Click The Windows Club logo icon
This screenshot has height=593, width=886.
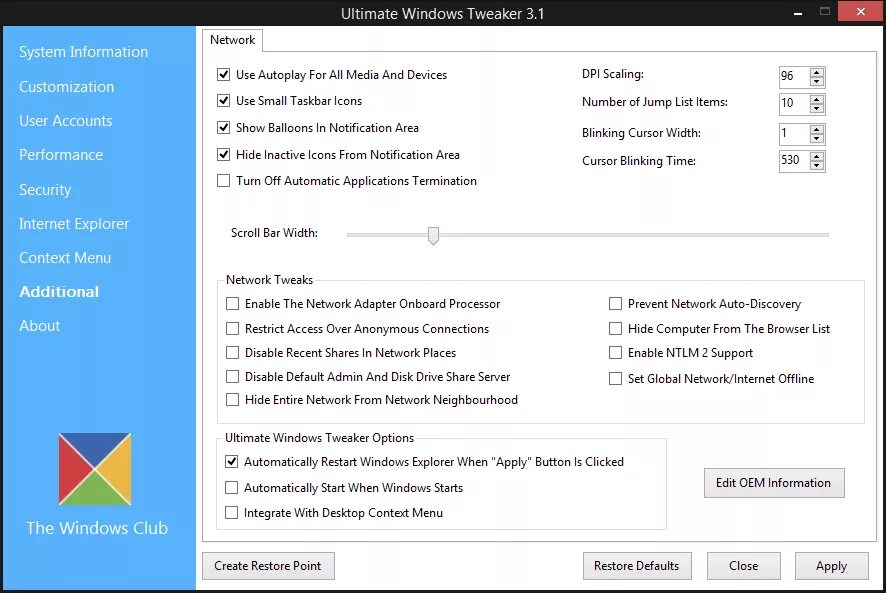[x=95, y=469]
